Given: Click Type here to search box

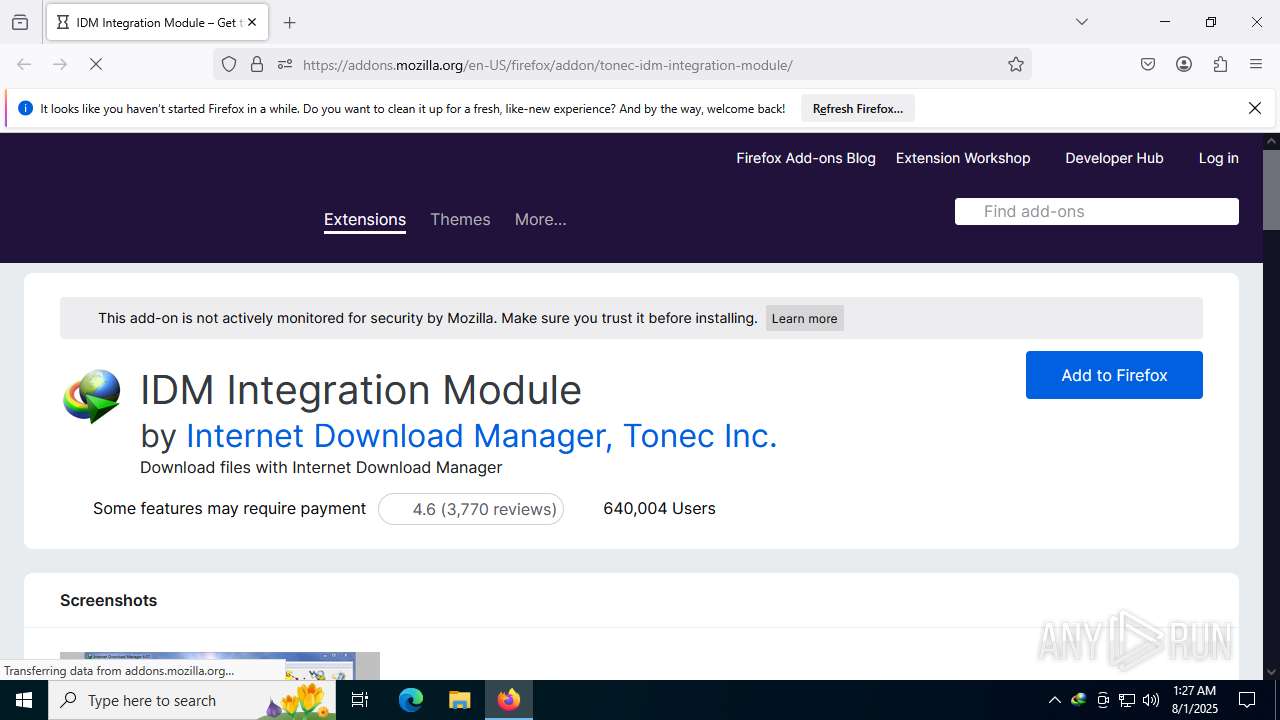Looking at the screenshot, I should pyautogui.click(x=192, y=700).
